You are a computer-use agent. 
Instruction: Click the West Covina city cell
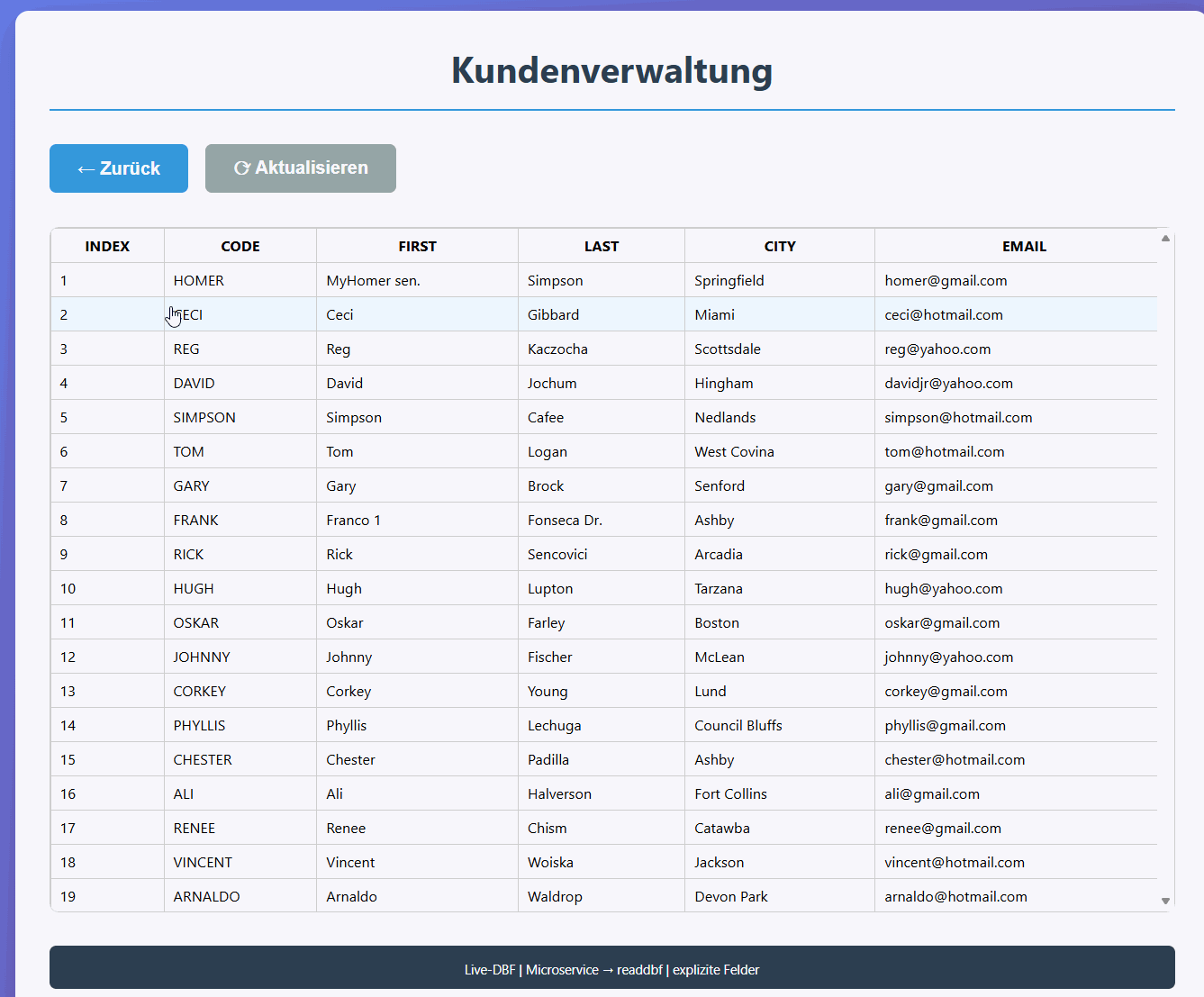[780, 451]
